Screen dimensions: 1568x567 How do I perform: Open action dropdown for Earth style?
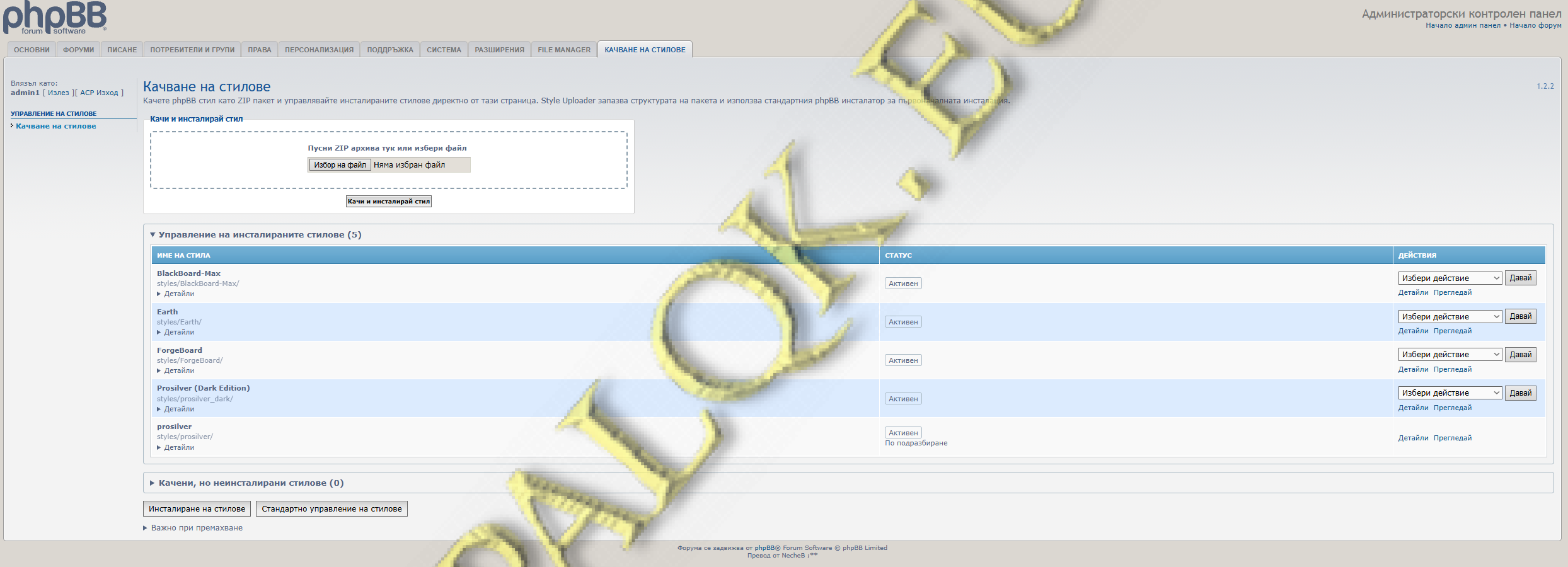[1450, 316]
